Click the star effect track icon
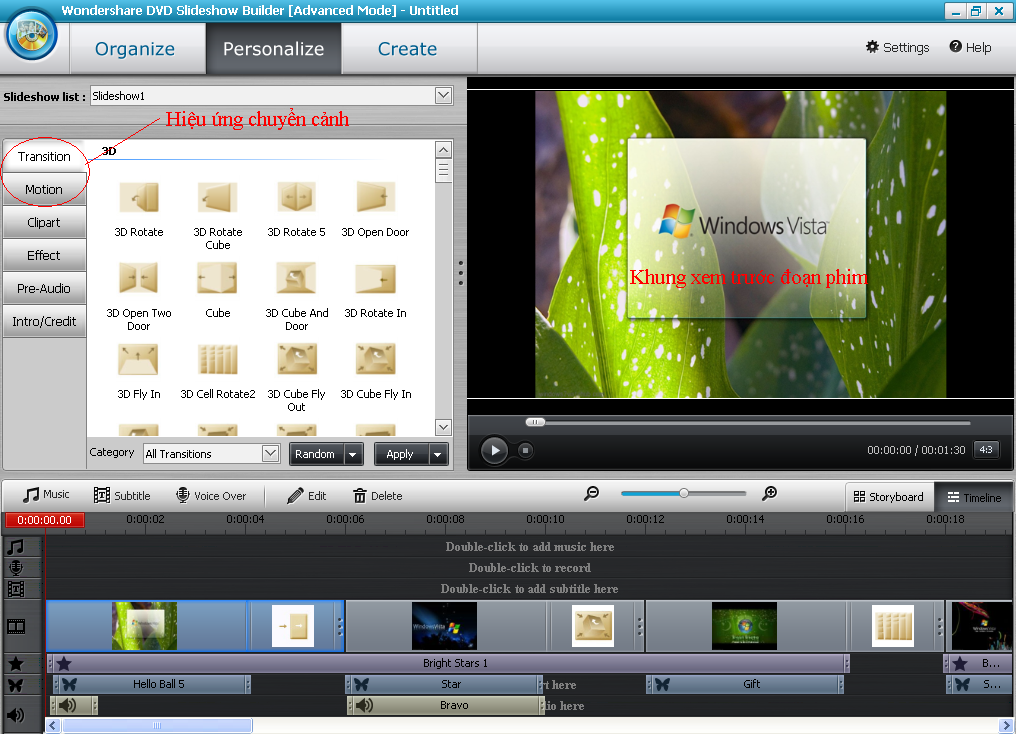Image resolution: width=1016 pixels, height=734 pixels. click(16, 663)
